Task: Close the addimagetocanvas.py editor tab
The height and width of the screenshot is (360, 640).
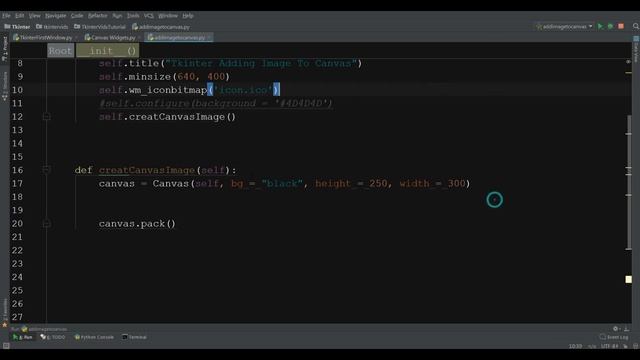Action: pos(209,38)
